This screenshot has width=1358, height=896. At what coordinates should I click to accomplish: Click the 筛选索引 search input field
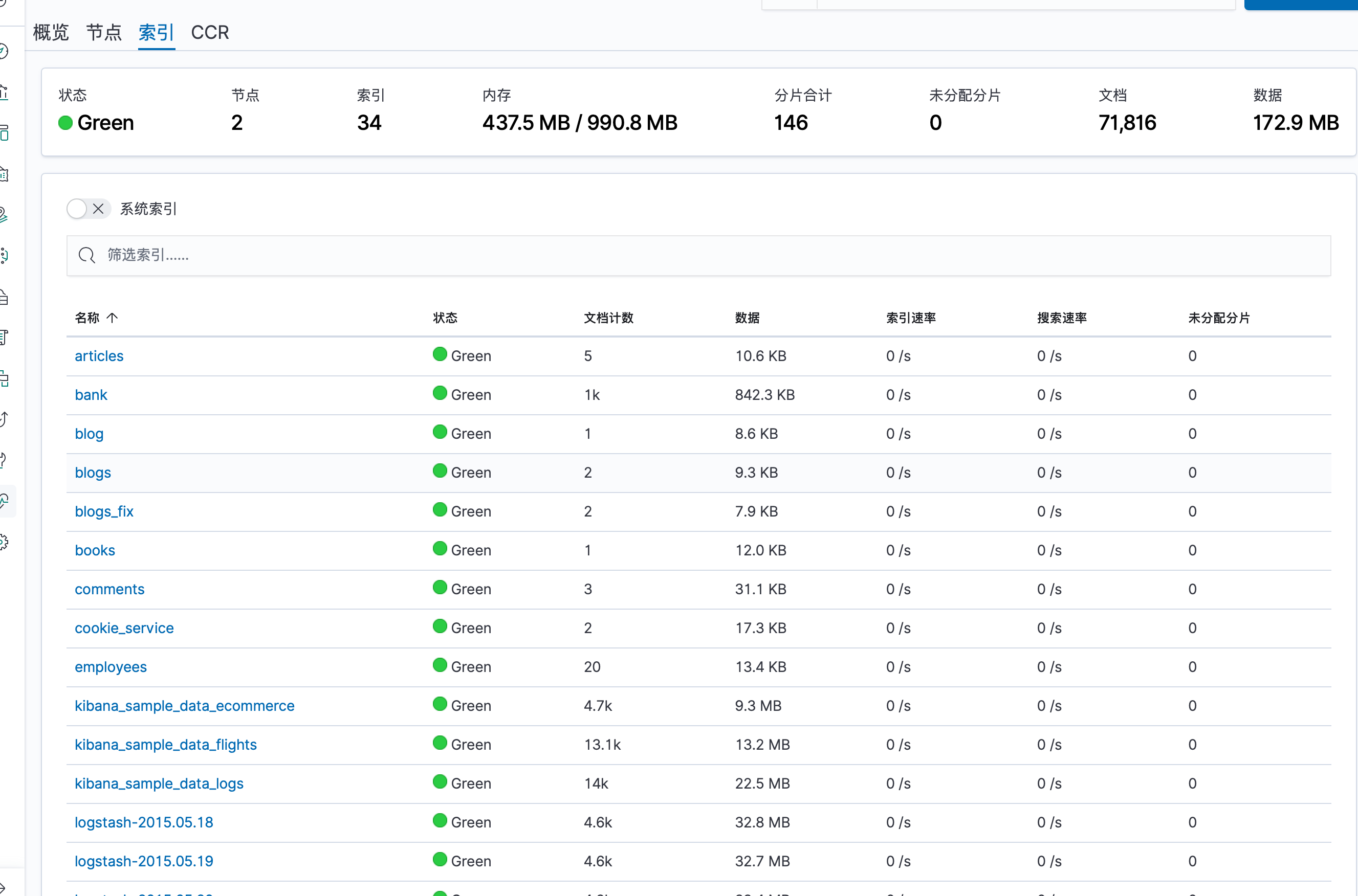point(698,255)
